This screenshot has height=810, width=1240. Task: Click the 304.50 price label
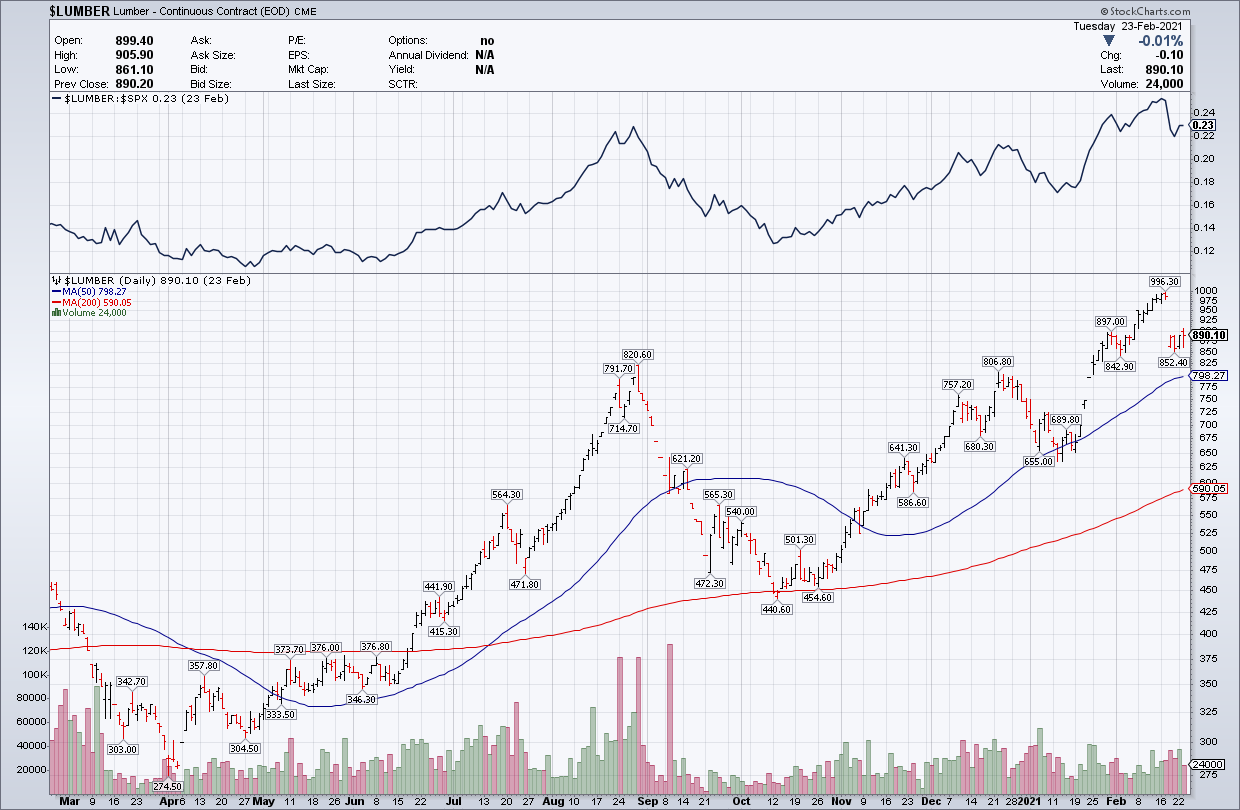[x=244, y=748]
